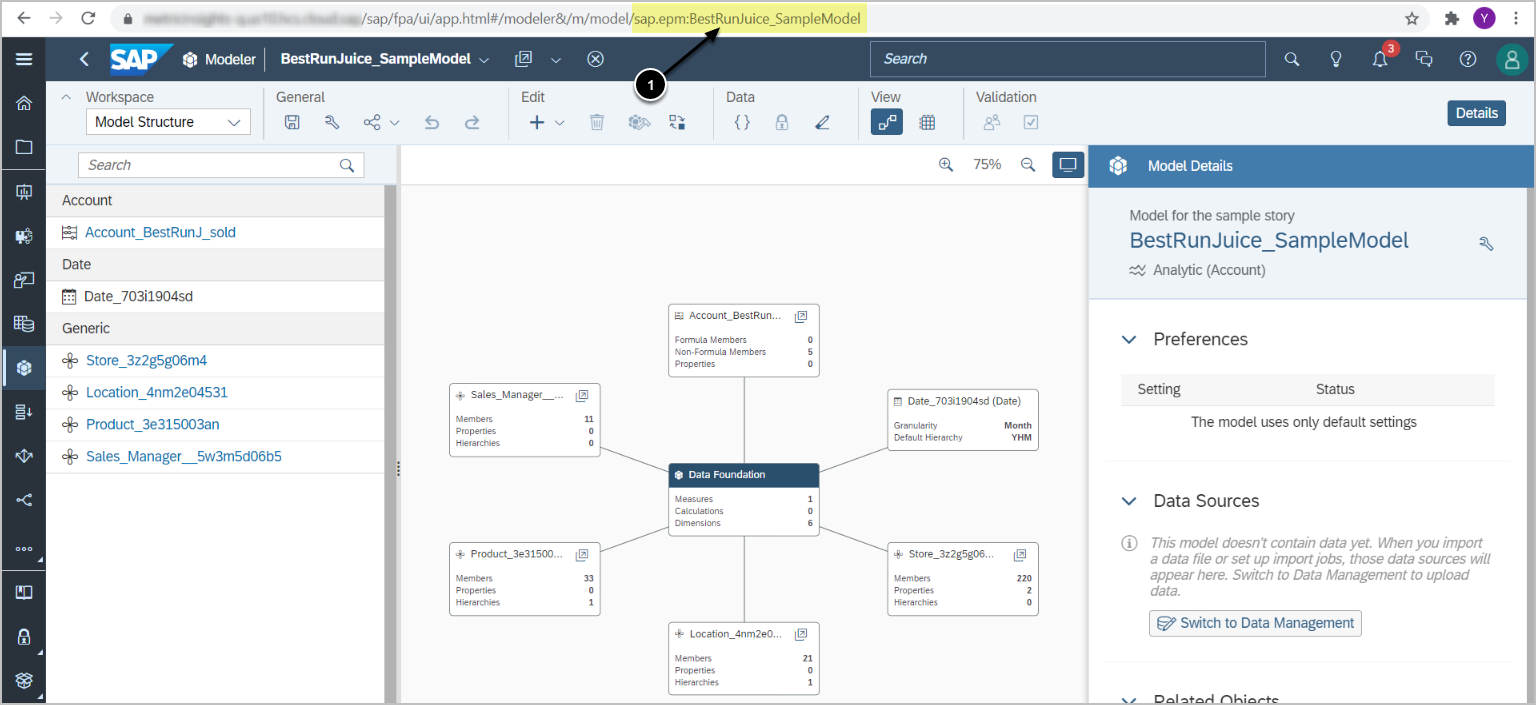Edit model name with wrench in Model Details
1536x705 pixels.
click(x=1486, y=243)
